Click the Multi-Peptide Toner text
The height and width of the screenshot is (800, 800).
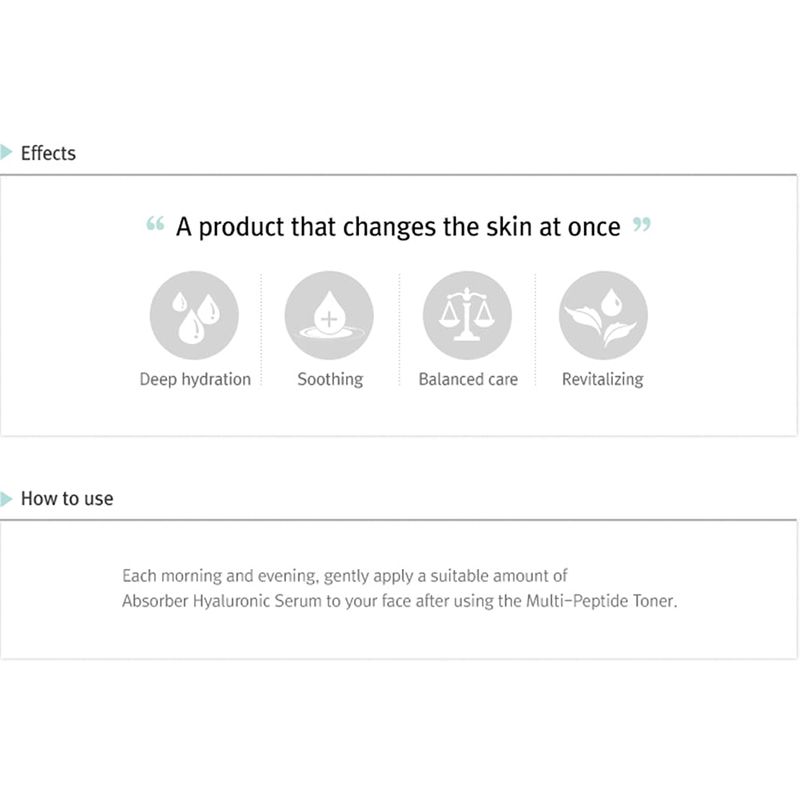(x=601, y=601)
